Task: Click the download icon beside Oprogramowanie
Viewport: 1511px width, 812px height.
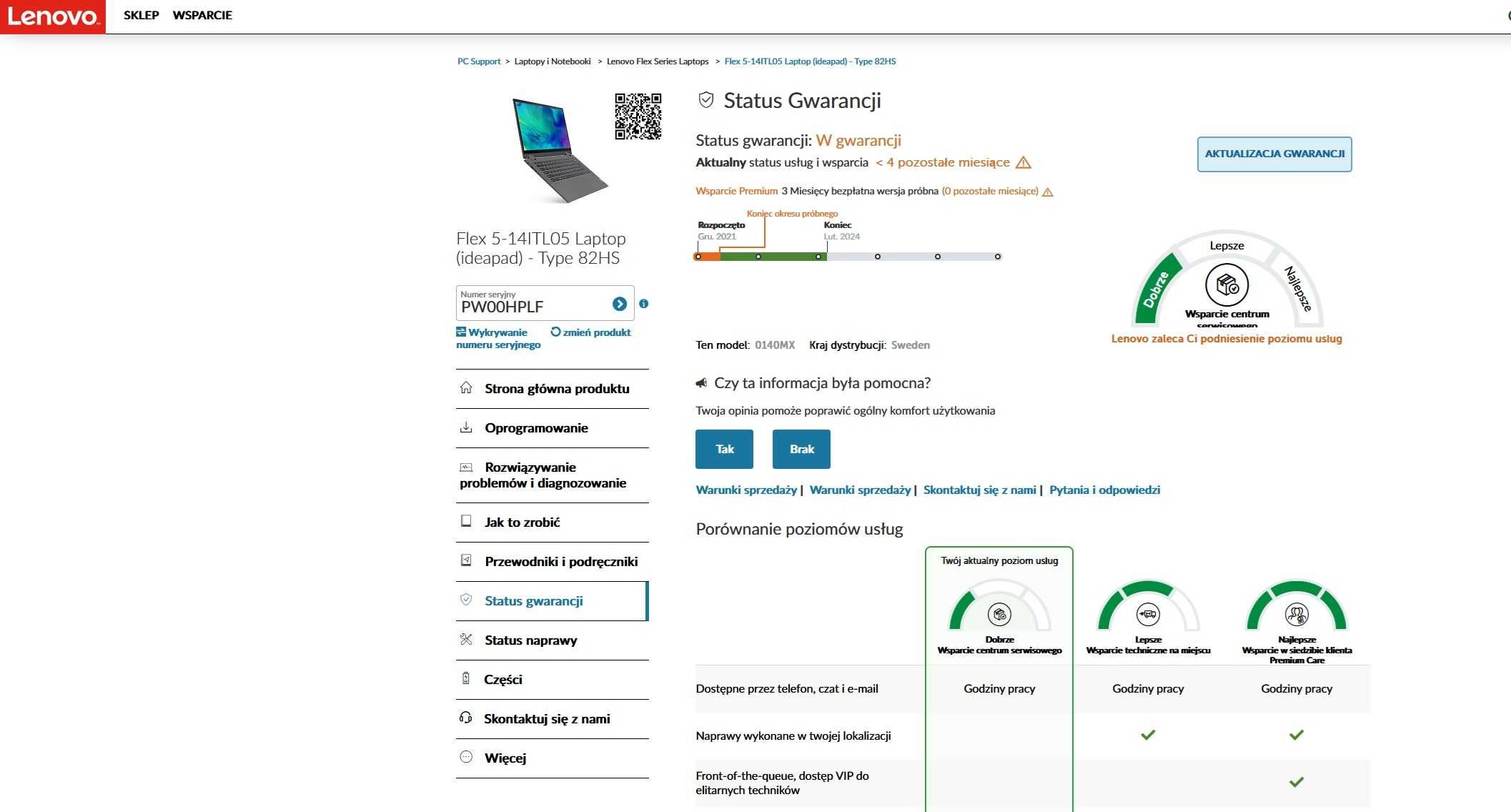Action: (466, 427)
